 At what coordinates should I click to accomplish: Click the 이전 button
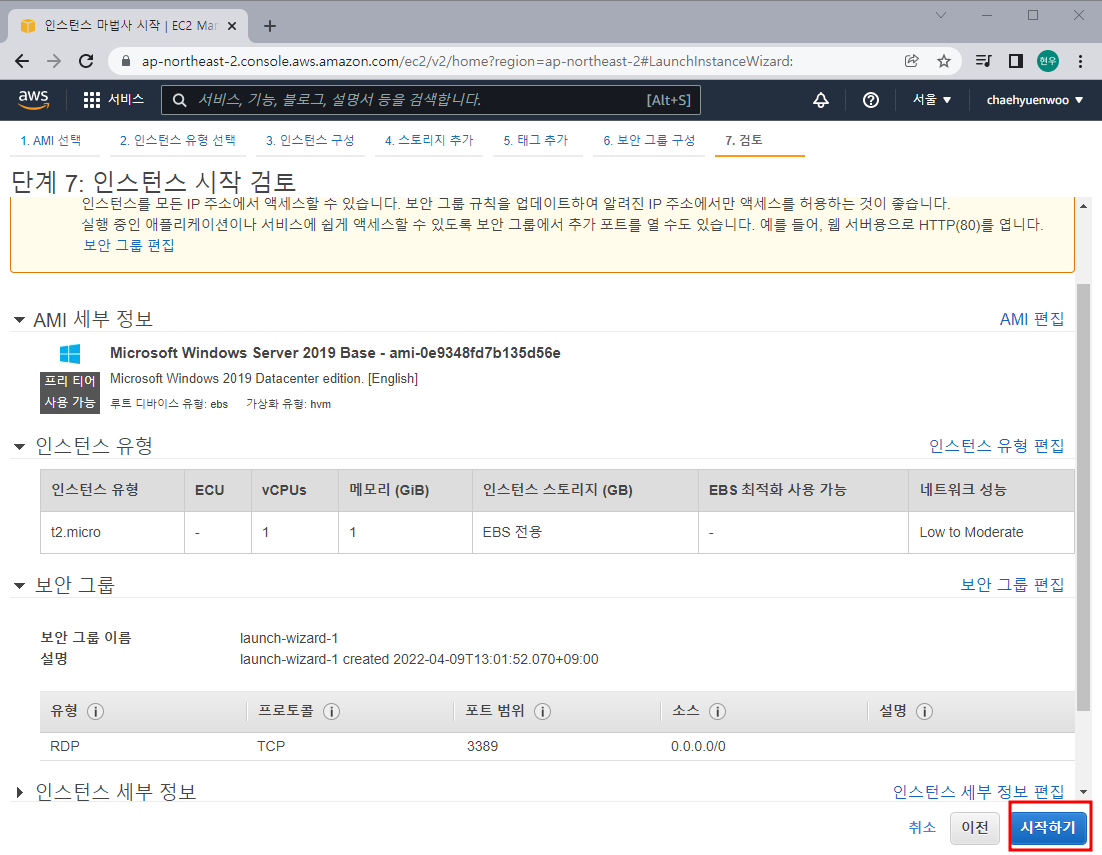pyautogui.click(x=974, y=827)
